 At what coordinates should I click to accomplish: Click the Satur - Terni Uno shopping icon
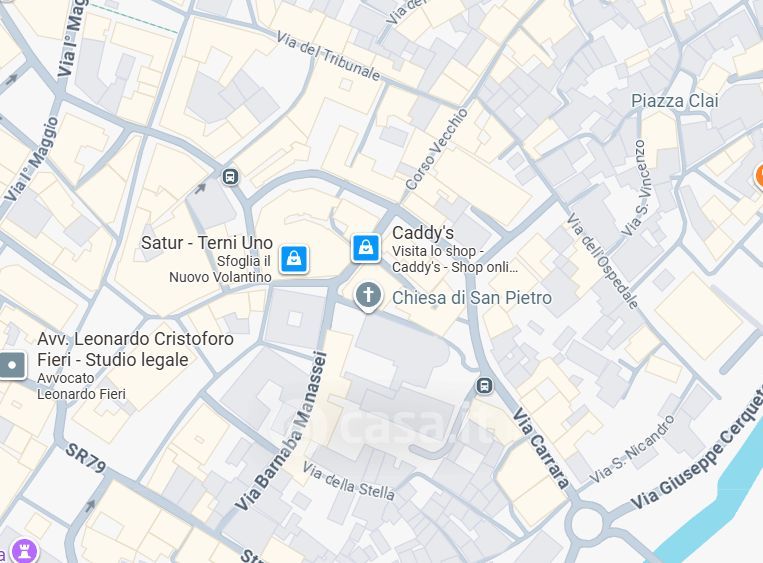point(294,258)
